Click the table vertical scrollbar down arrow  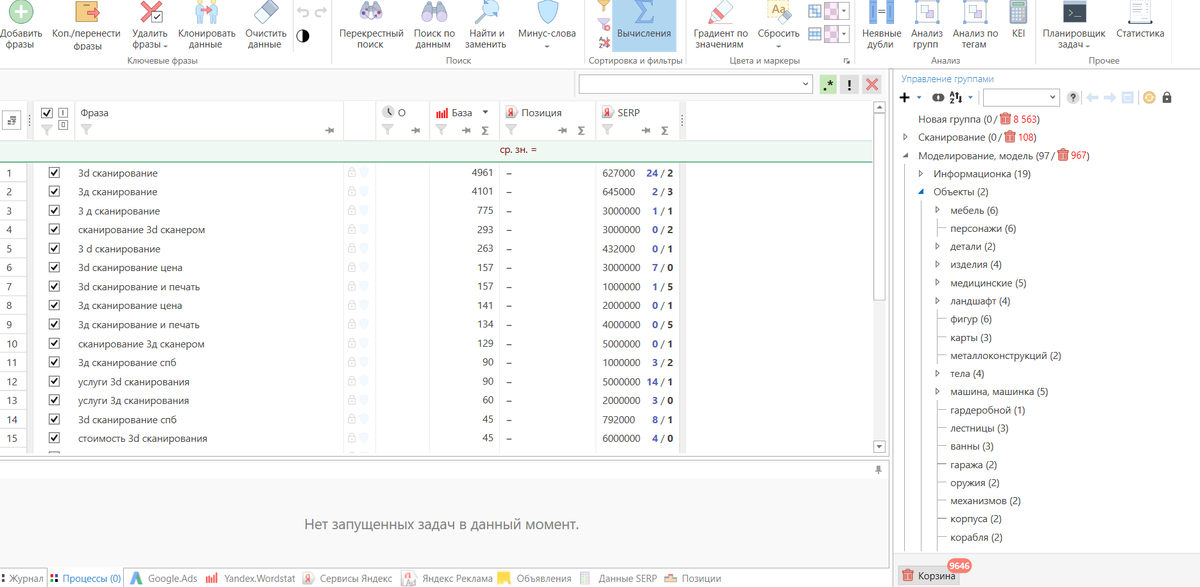coord(879,447)
